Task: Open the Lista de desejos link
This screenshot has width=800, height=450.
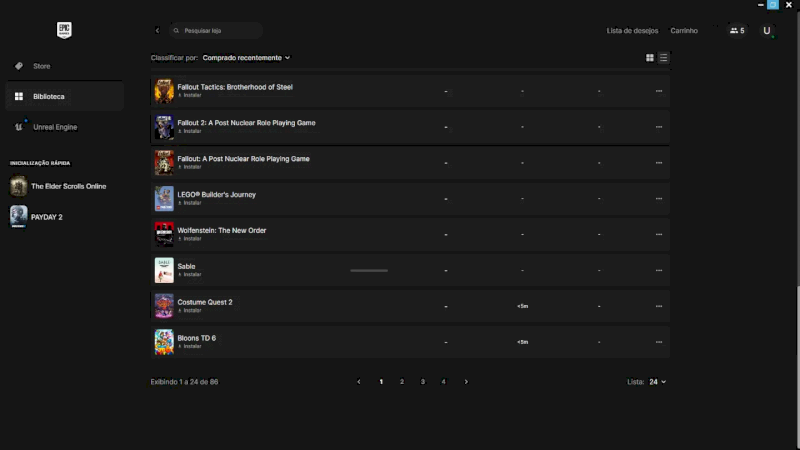Action: point(632,31)
